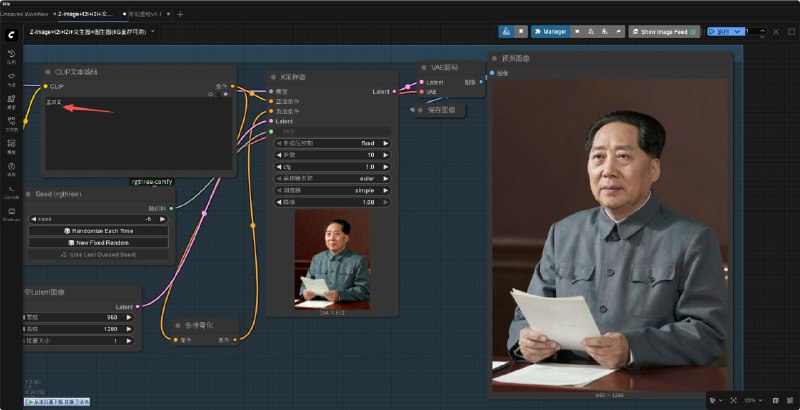This screenshot has height=410, width=800.
Task: Click Randomize Each Time button
Action: tap(98, 231)
